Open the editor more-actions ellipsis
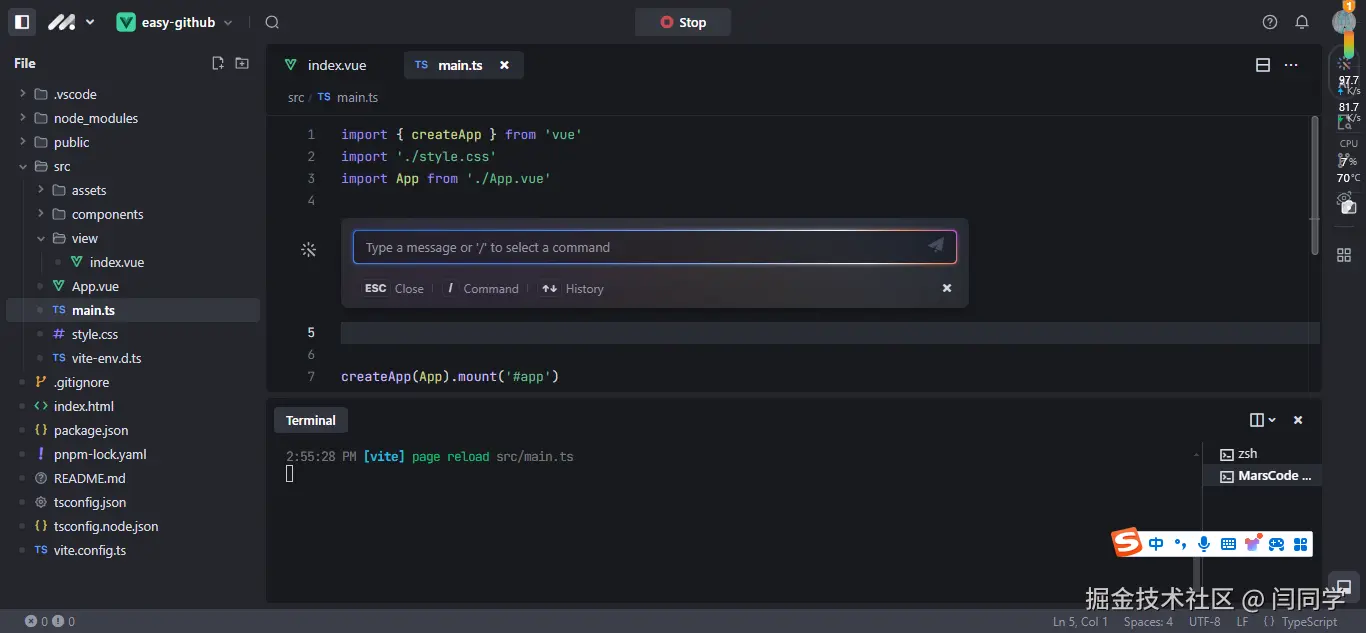1366x633 pixels. (x=1291, y=65)
